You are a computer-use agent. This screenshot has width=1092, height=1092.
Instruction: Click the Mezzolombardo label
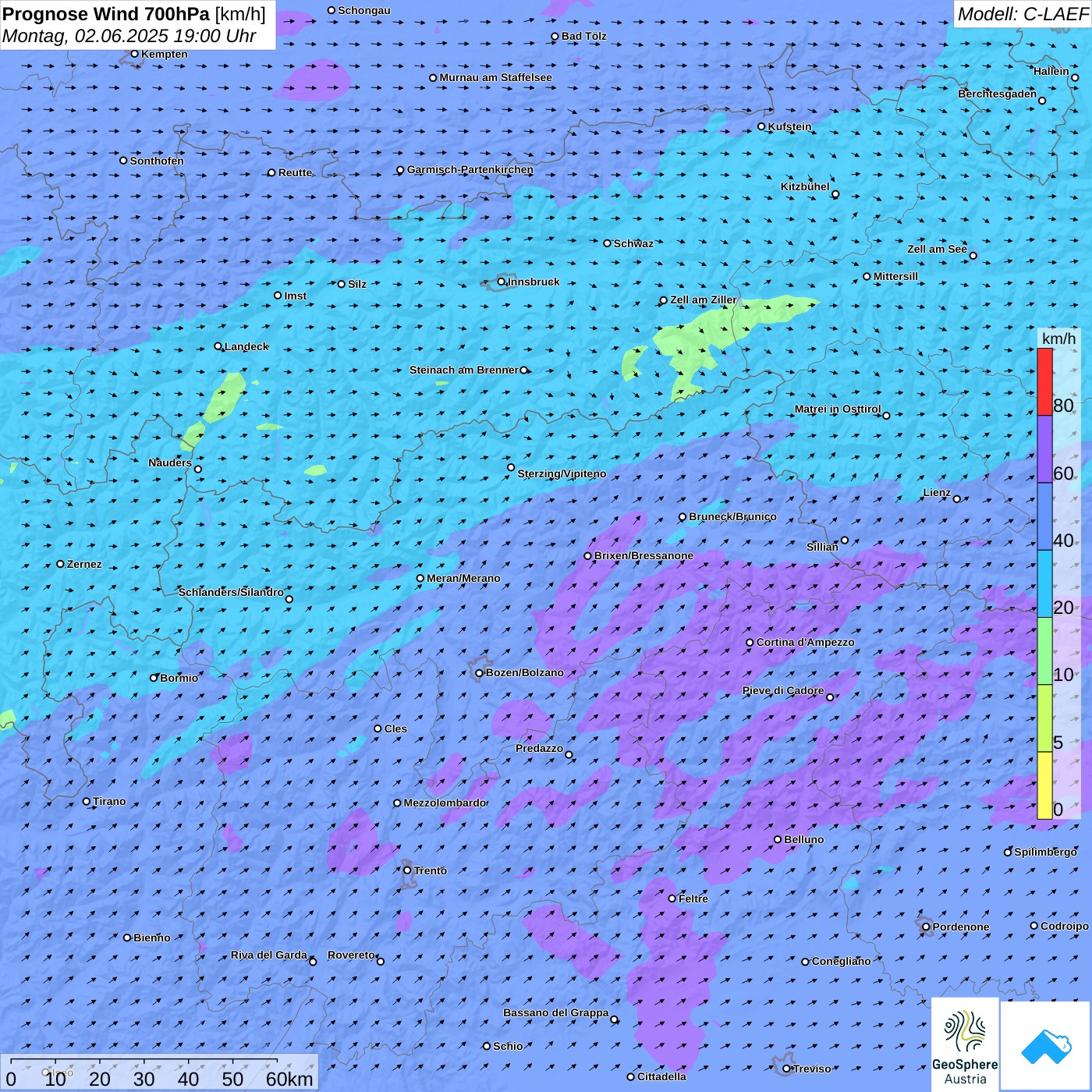(445, 803)
